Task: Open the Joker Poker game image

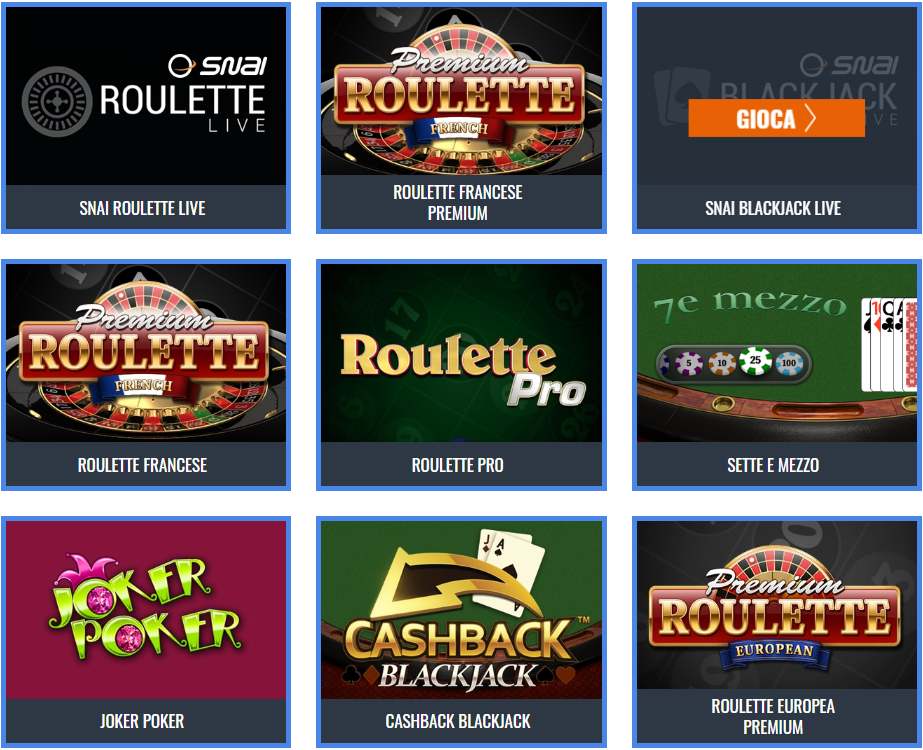Action: (x=146, y=610)
